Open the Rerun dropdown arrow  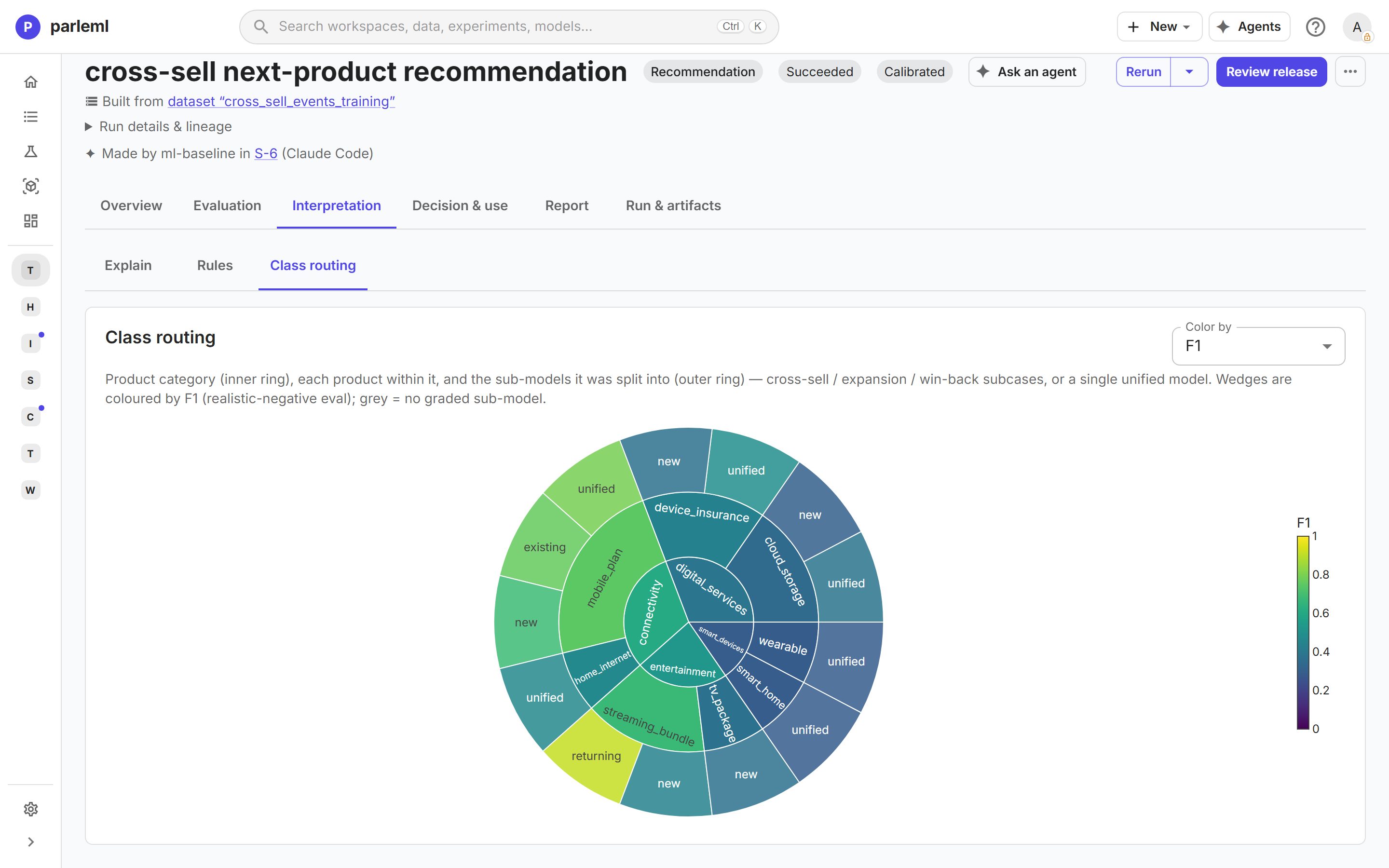(x=1189, y=72)
